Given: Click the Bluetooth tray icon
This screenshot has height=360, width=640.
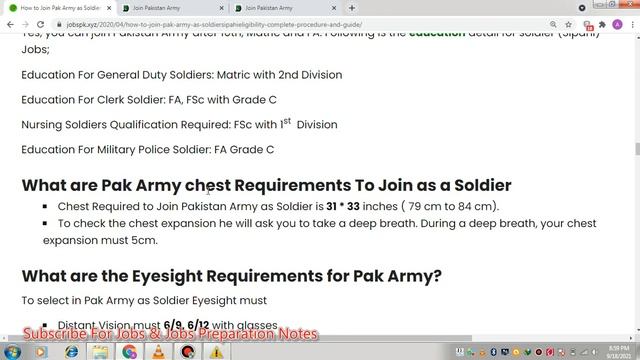Looking at the screenshot, I should click(x=493, y=352).
